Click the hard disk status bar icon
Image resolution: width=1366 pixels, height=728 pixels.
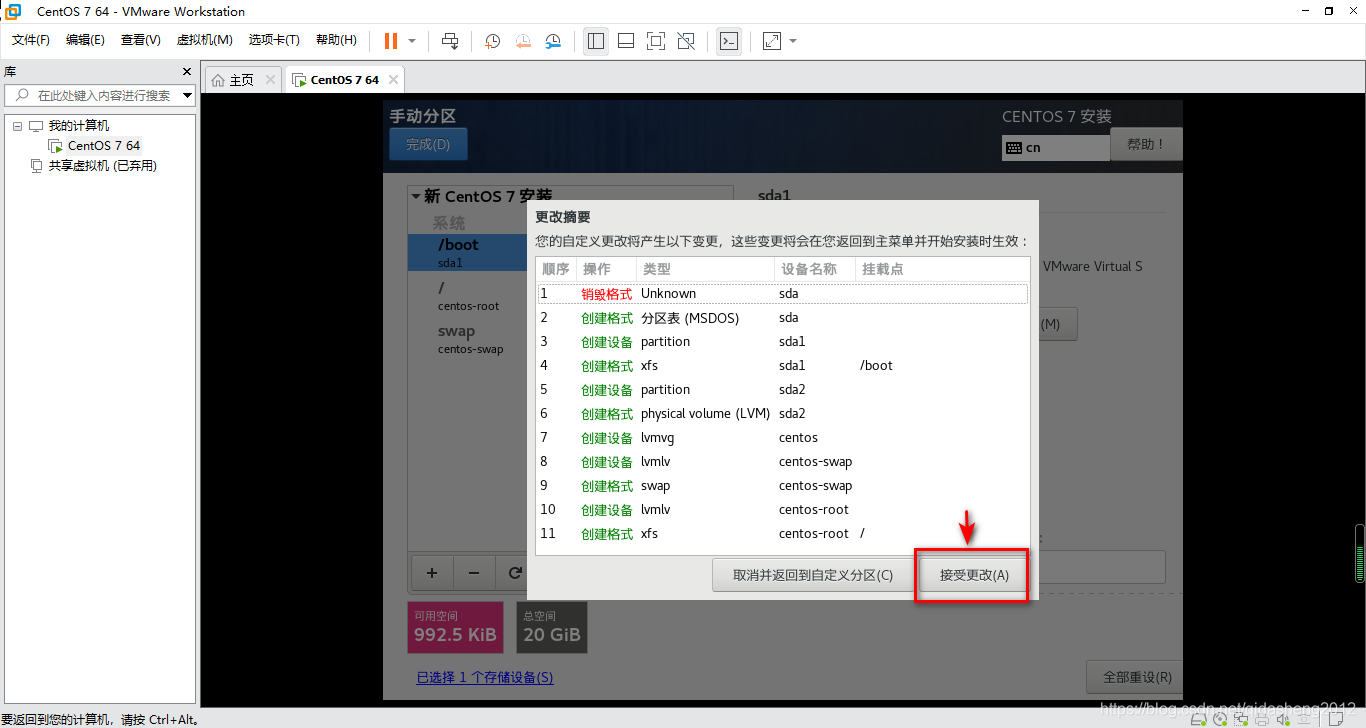click(1198, 719)
